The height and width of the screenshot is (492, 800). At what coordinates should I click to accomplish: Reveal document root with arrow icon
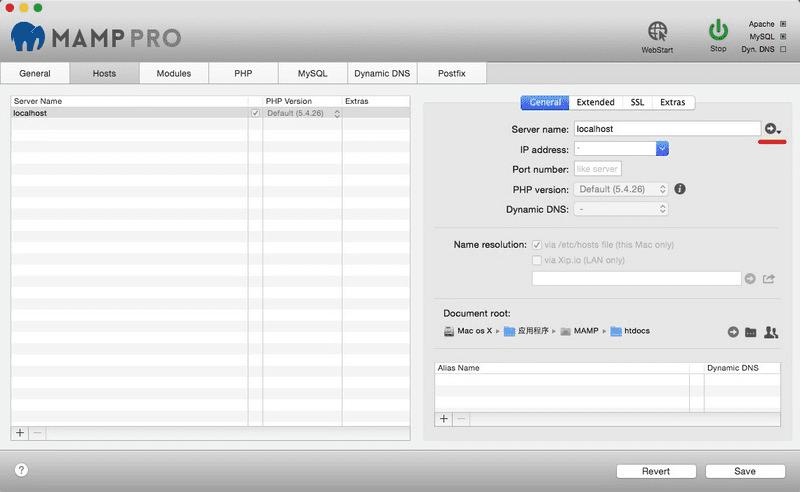point(733,332)
